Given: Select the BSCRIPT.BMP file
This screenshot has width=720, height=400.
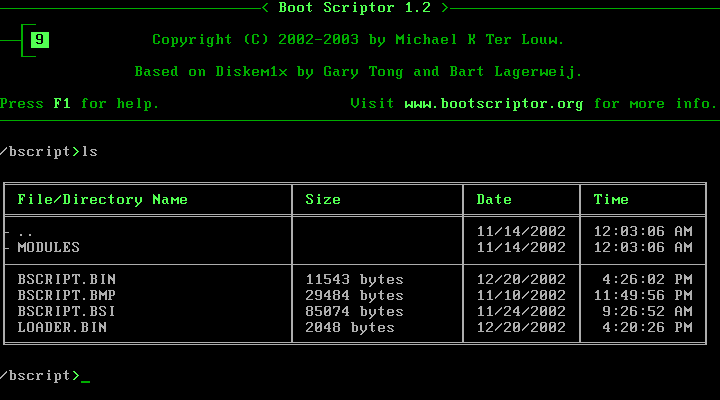Looking at the screenshot, I should [67, 296].
